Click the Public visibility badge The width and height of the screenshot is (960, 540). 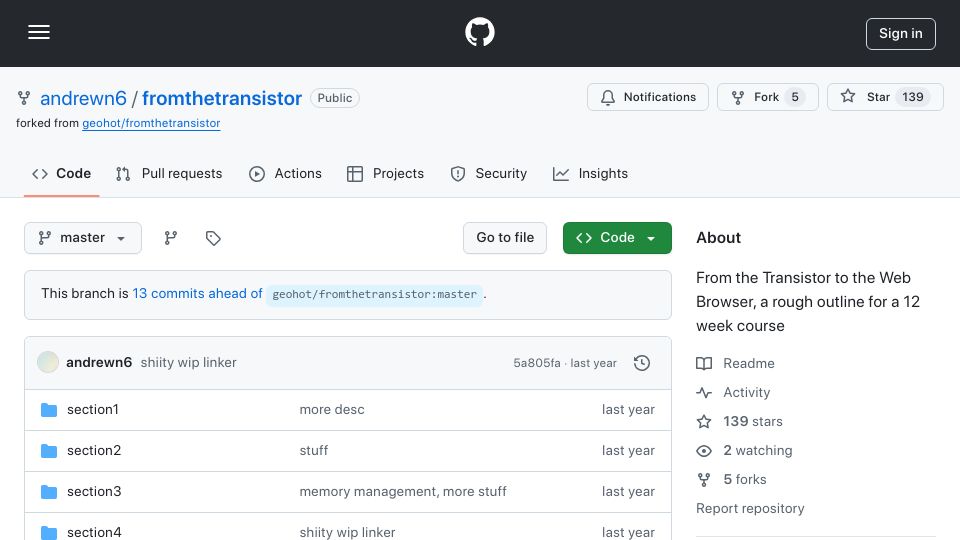point(334,98)
